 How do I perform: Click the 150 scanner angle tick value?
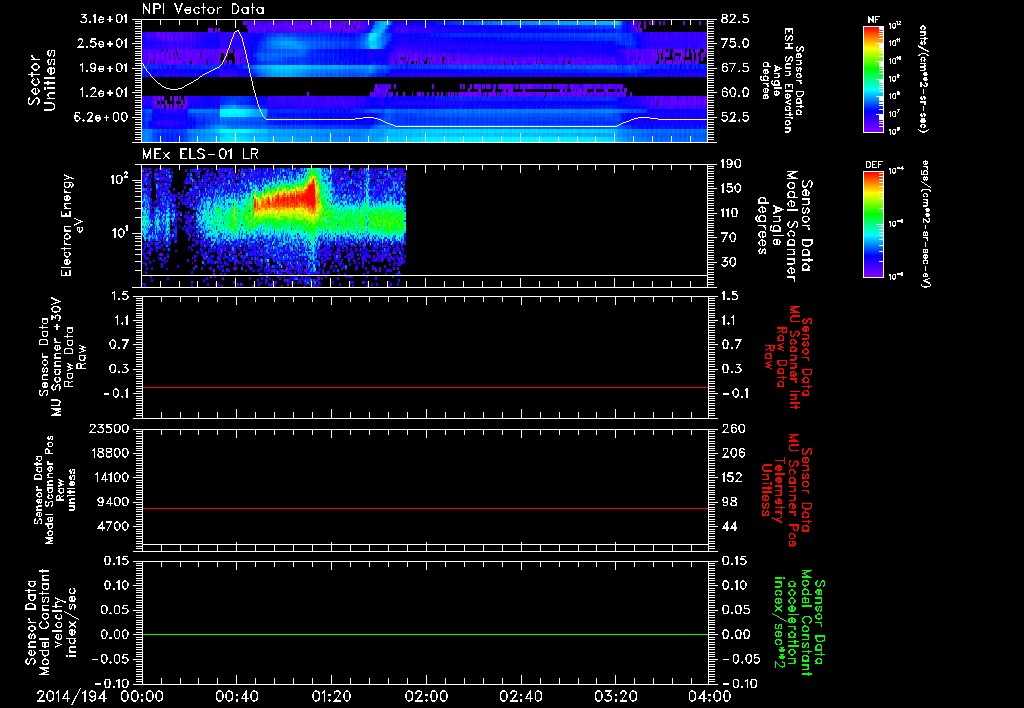(731, 189)
